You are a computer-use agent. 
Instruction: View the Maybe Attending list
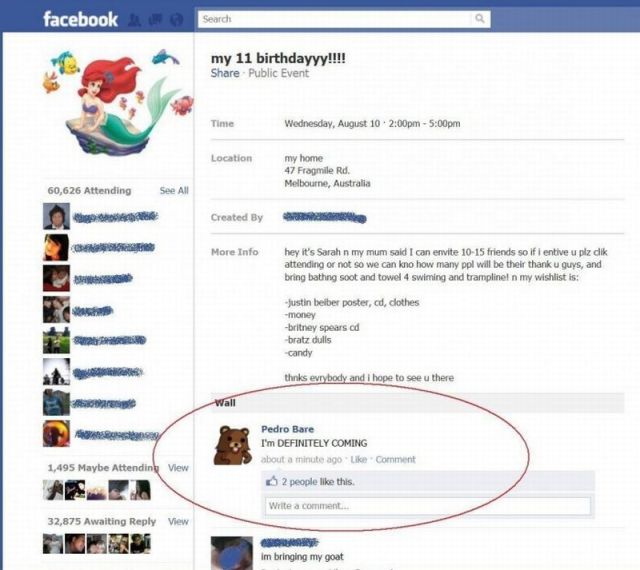tap(178, 468)
